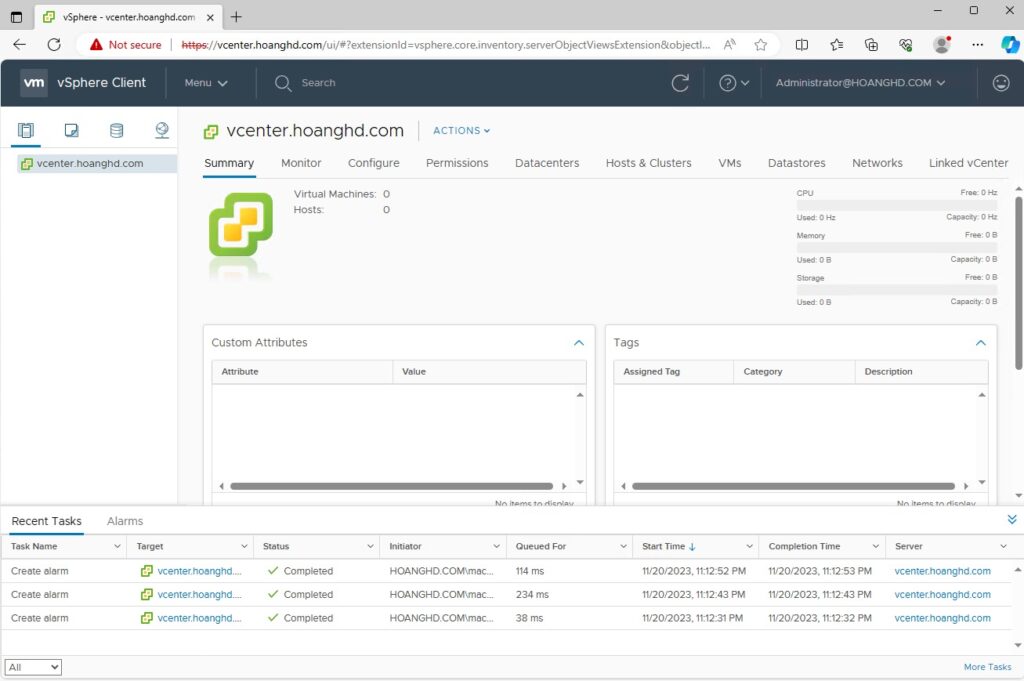The image size is (1024, 681).
Task: Open vcenter target link in 11:12:52 PM row
Action: click(199, 571)
